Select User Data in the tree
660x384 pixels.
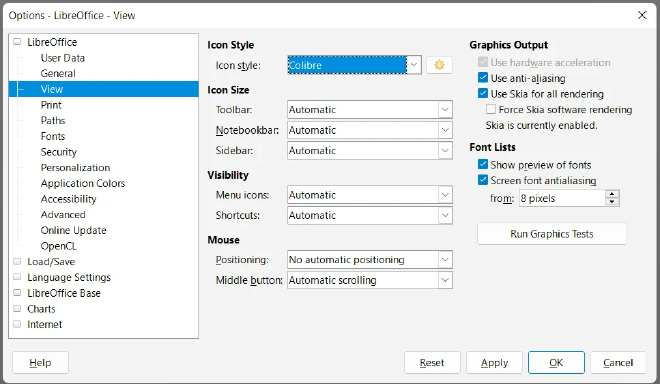click(63, 58)
